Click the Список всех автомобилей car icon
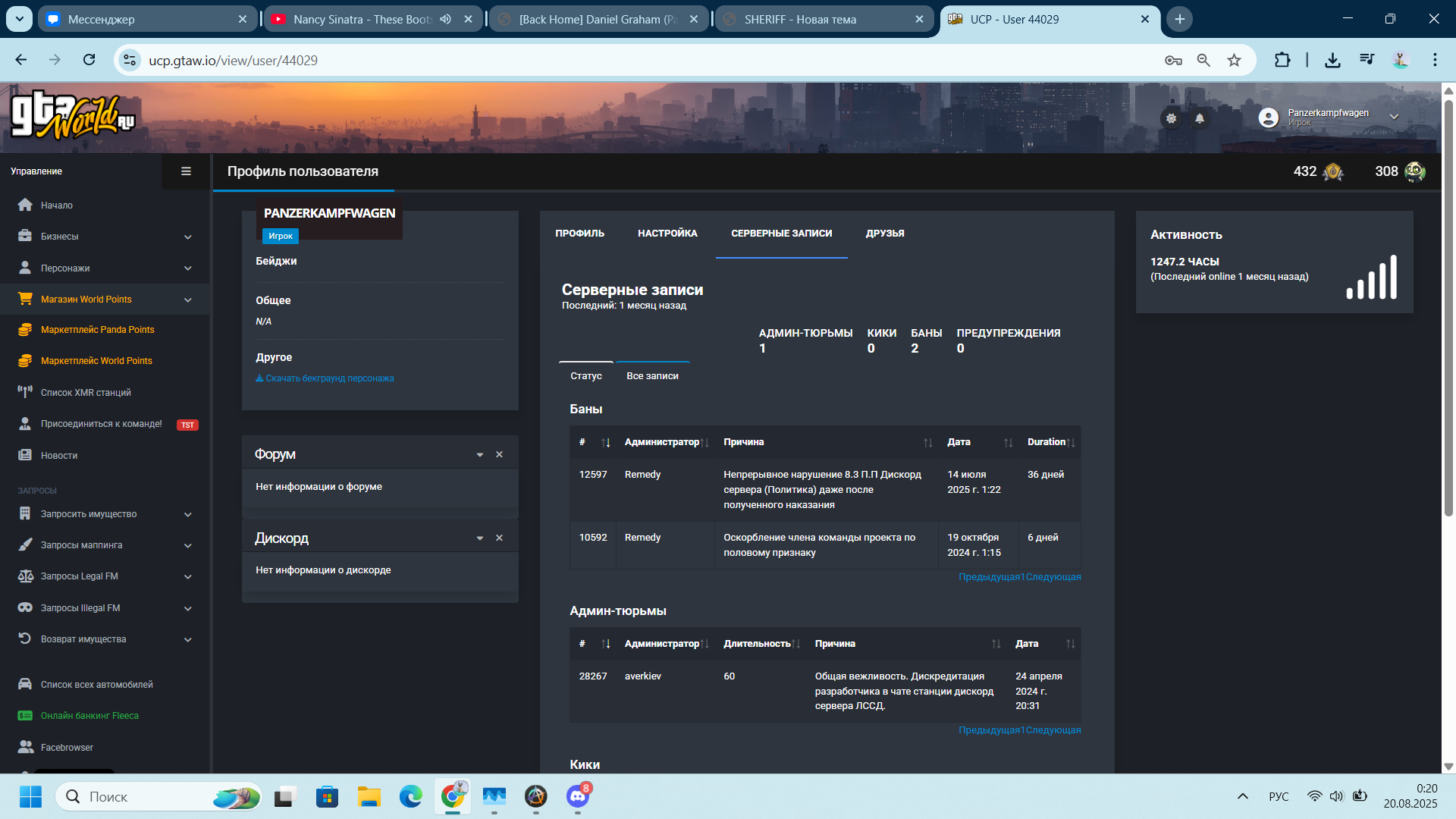Screen dimensions: 1456x819 pyautogui.click(x=25, y=684)
